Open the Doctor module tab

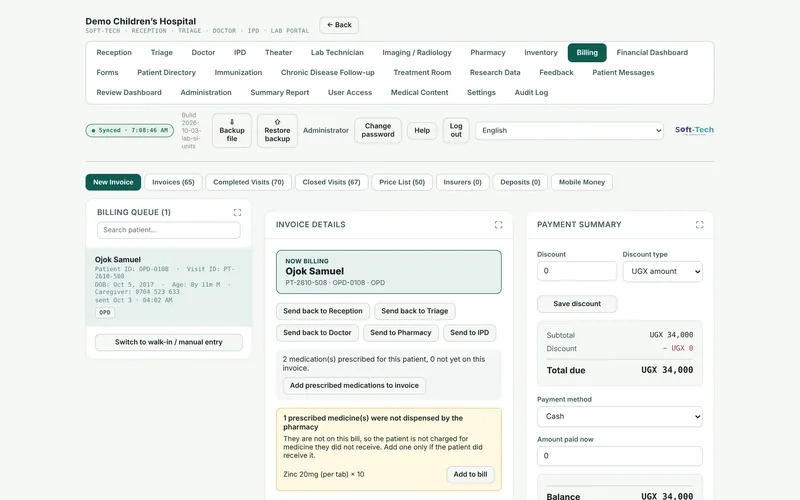(x=203, y=53)
